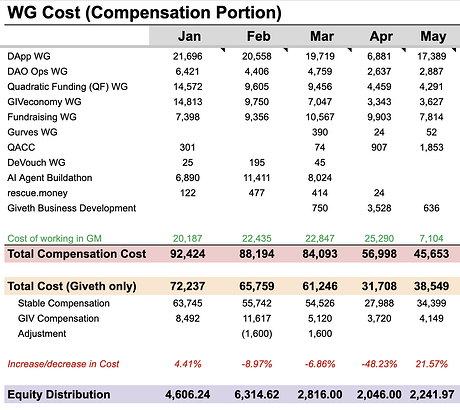Viewport: 460px width, 410px height.
Task: Select Stable Compensation March value 54,526
Action: coord(320,303)
